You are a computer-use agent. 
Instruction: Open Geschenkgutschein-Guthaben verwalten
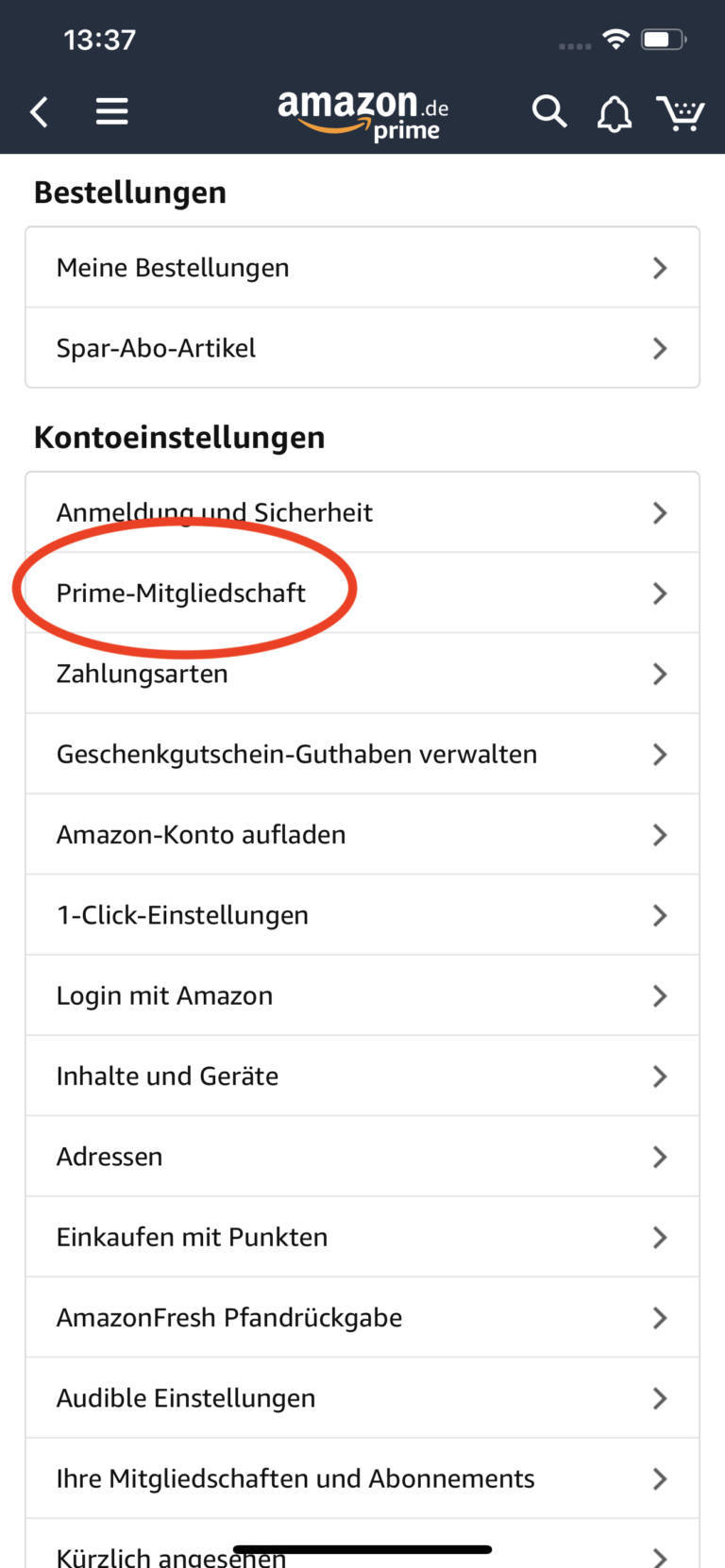coord(362,755)
